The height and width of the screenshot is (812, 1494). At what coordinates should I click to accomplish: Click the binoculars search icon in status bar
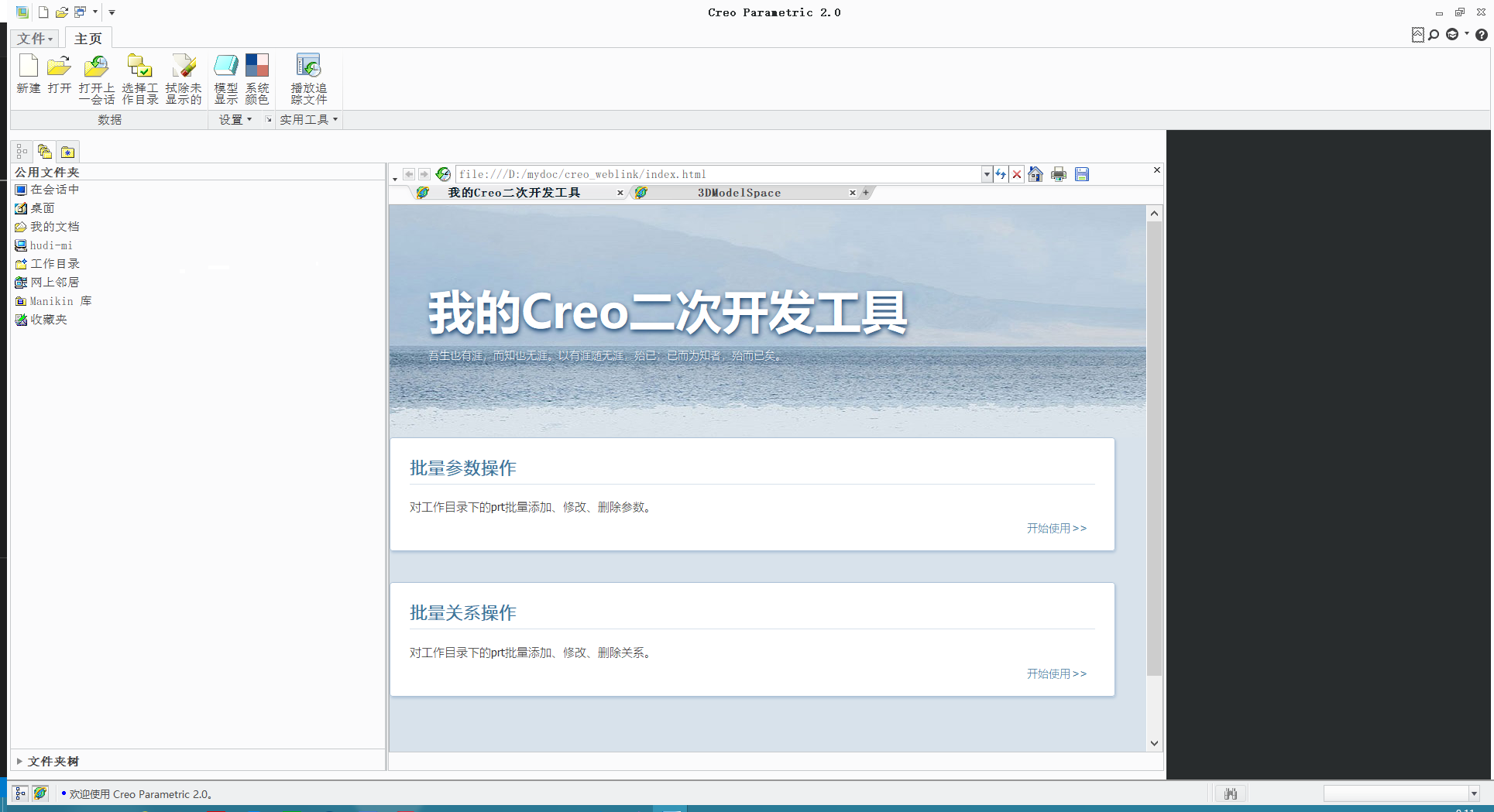[1231, 793]
